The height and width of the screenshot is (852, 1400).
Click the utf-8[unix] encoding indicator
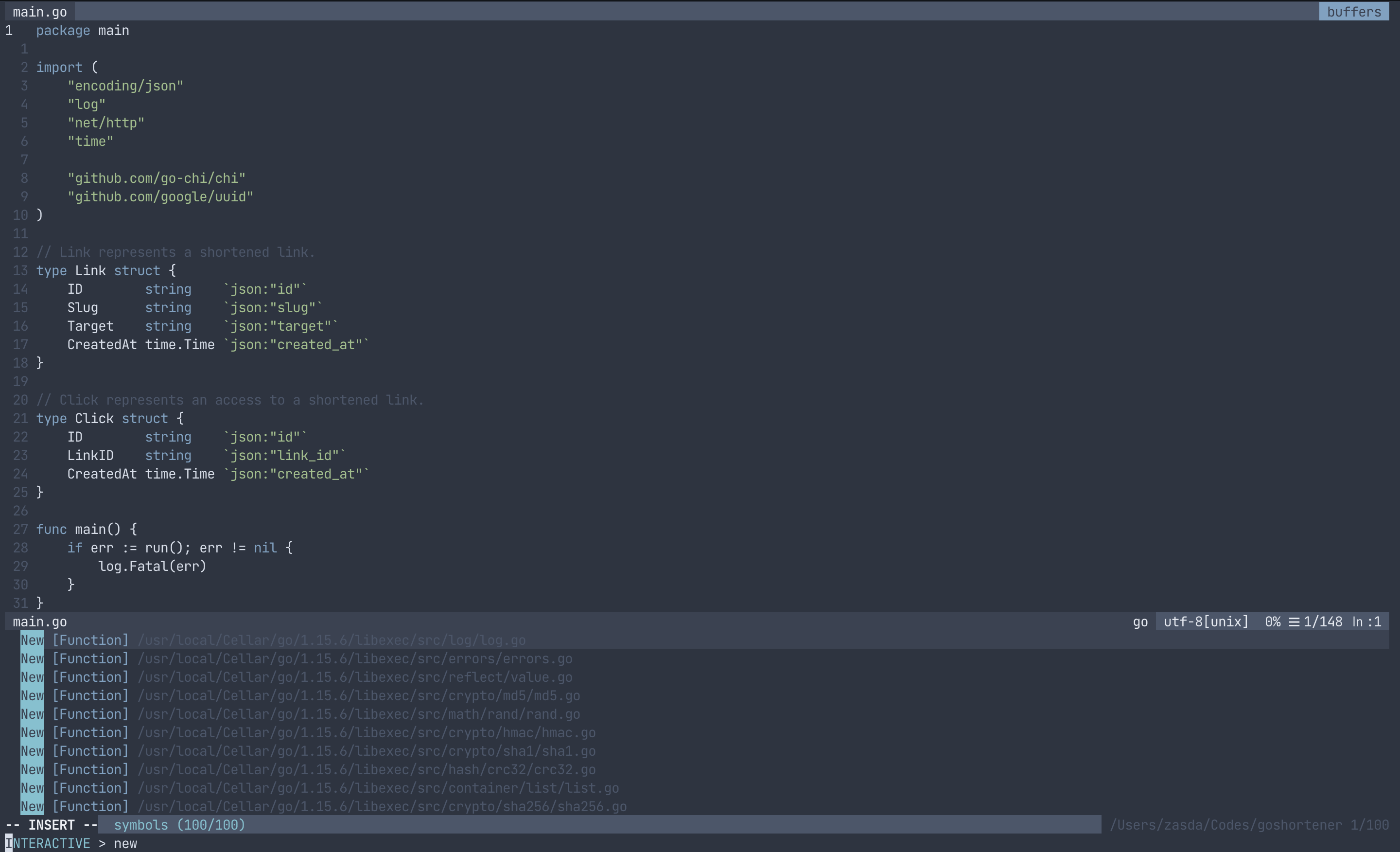coord(1205,622)
